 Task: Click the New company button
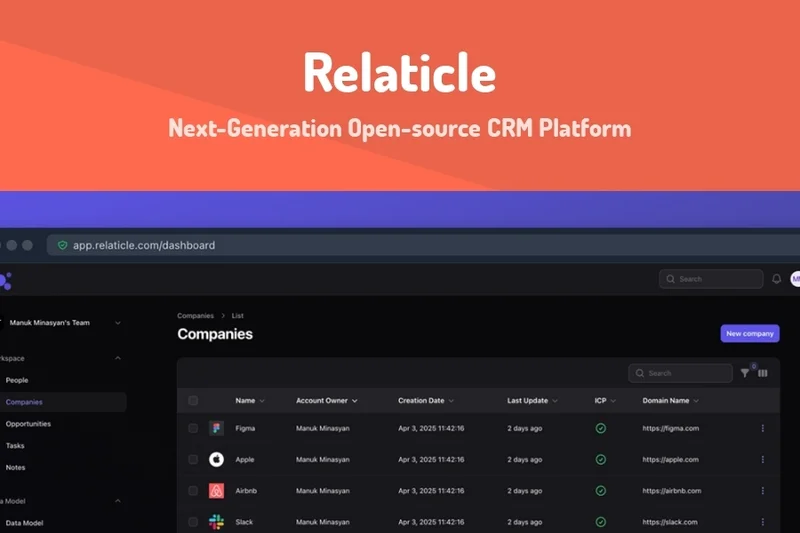click(x=749, y=334)
